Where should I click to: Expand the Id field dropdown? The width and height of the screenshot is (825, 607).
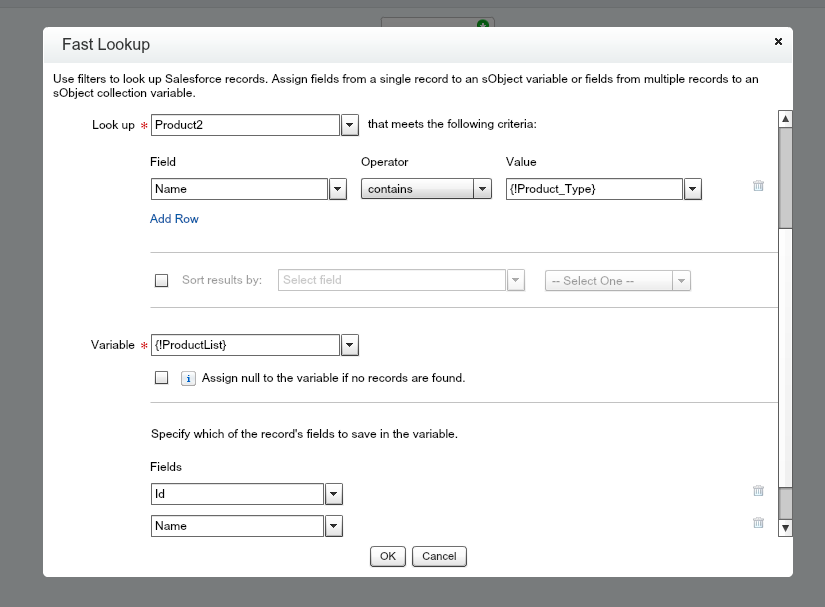coord(334,494)
